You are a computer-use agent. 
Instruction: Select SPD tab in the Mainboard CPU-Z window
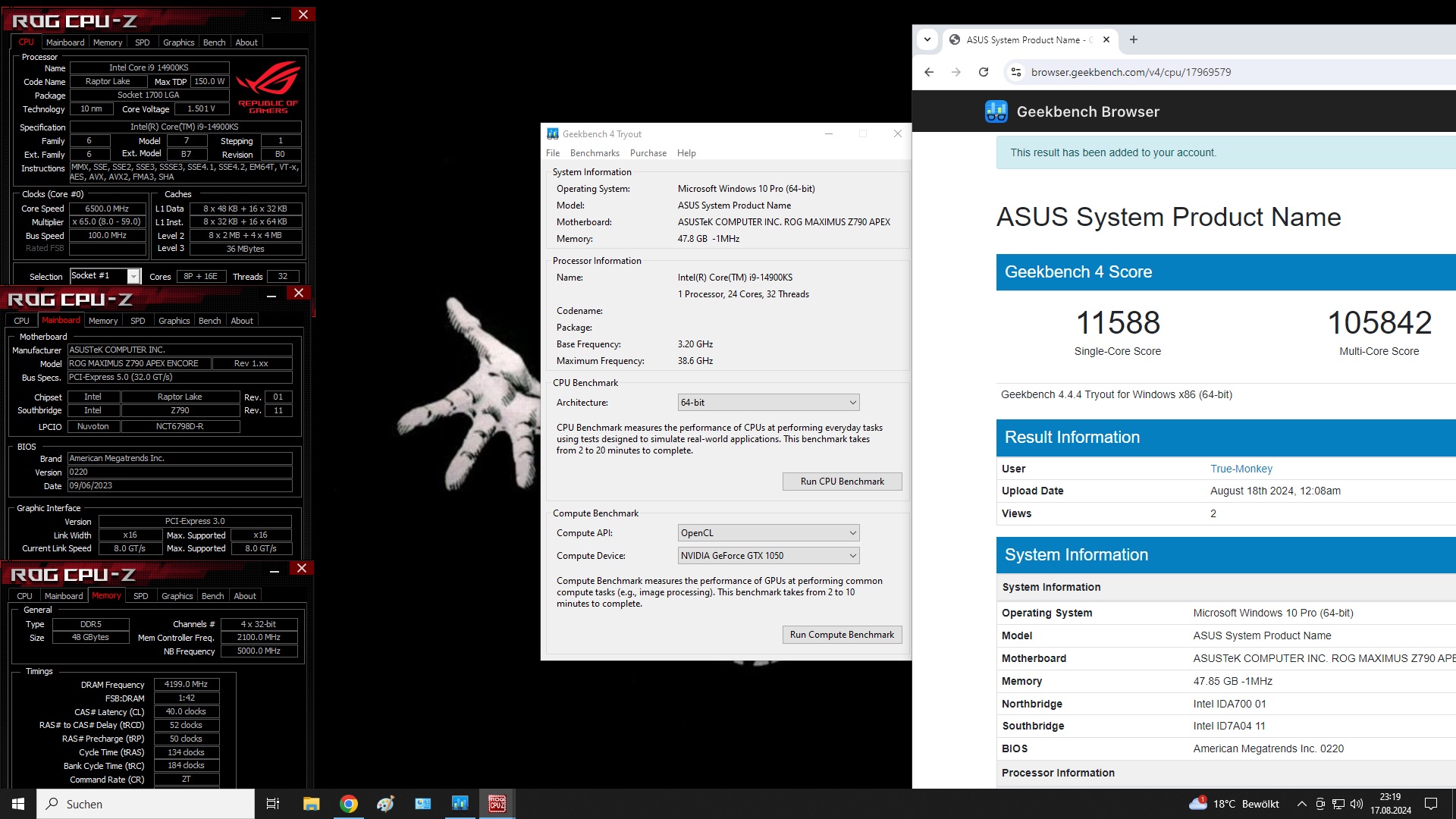coord(138,321)
